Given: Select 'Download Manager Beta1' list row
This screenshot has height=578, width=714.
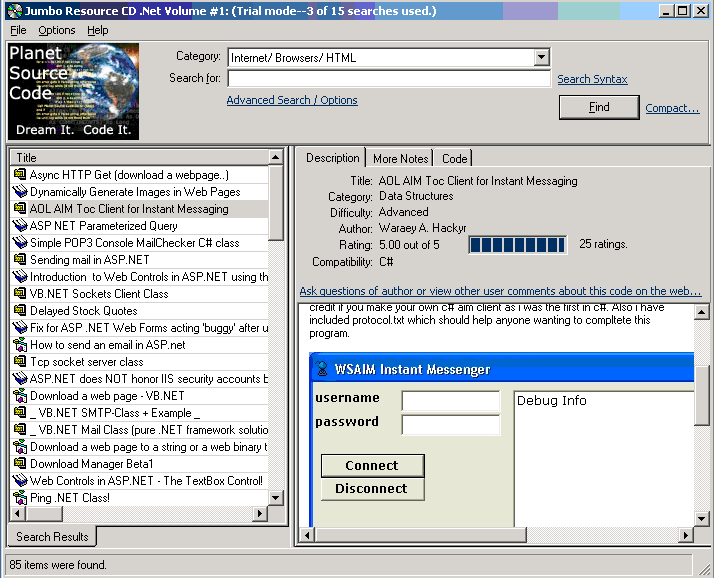Looking at the screenshot, I should (139, 464).
